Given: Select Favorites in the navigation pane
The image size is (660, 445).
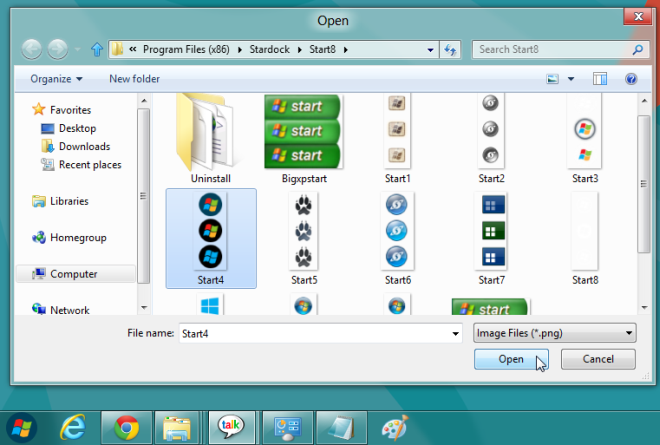Looking at the screenshot, I should pos(62,110).
